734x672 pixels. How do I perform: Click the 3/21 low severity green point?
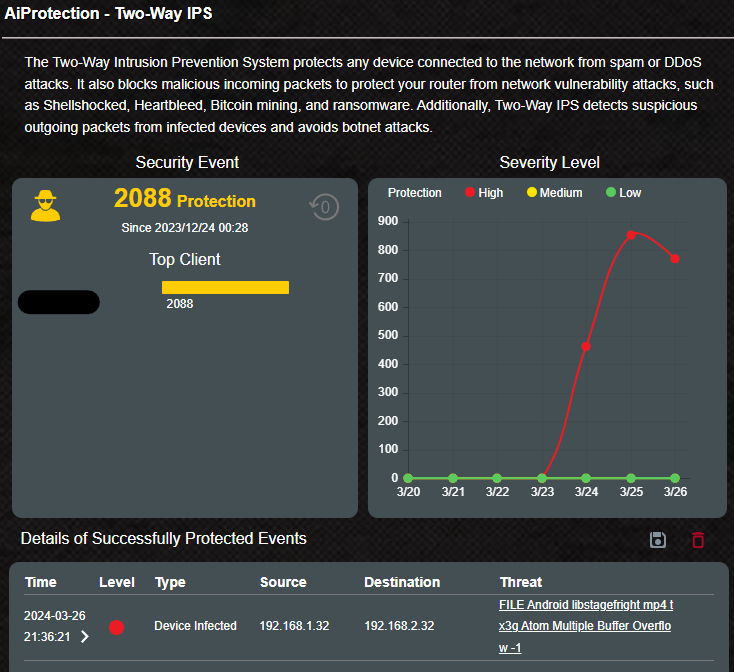click(453, 478)
